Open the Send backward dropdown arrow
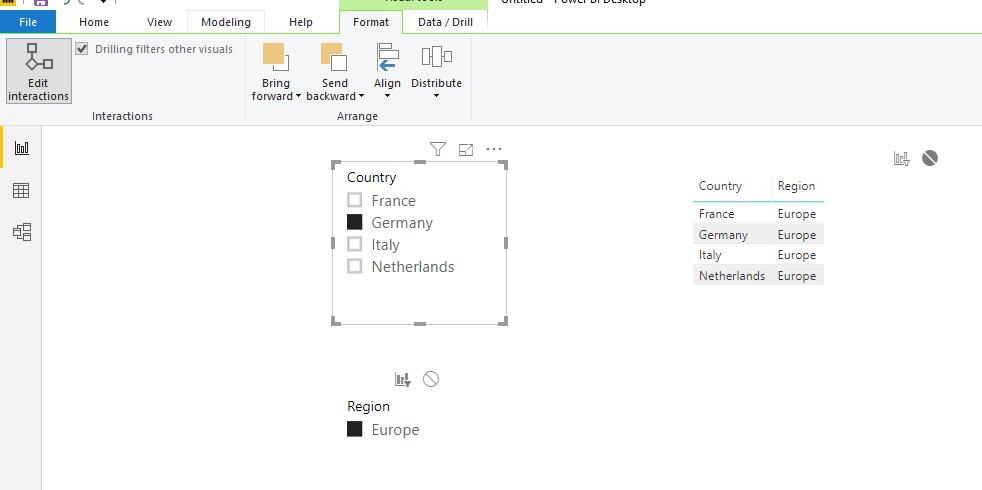Screen dimensions: 982x490 point(361,96)
